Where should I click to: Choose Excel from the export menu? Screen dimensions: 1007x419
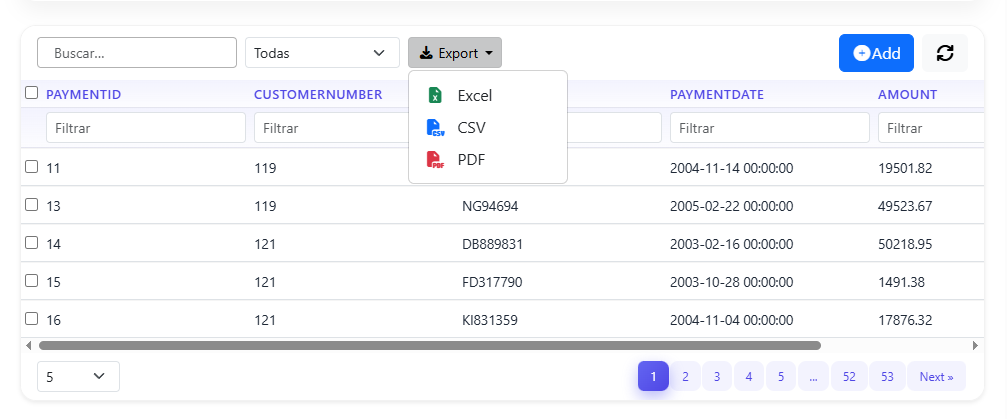tap(474, 96)
